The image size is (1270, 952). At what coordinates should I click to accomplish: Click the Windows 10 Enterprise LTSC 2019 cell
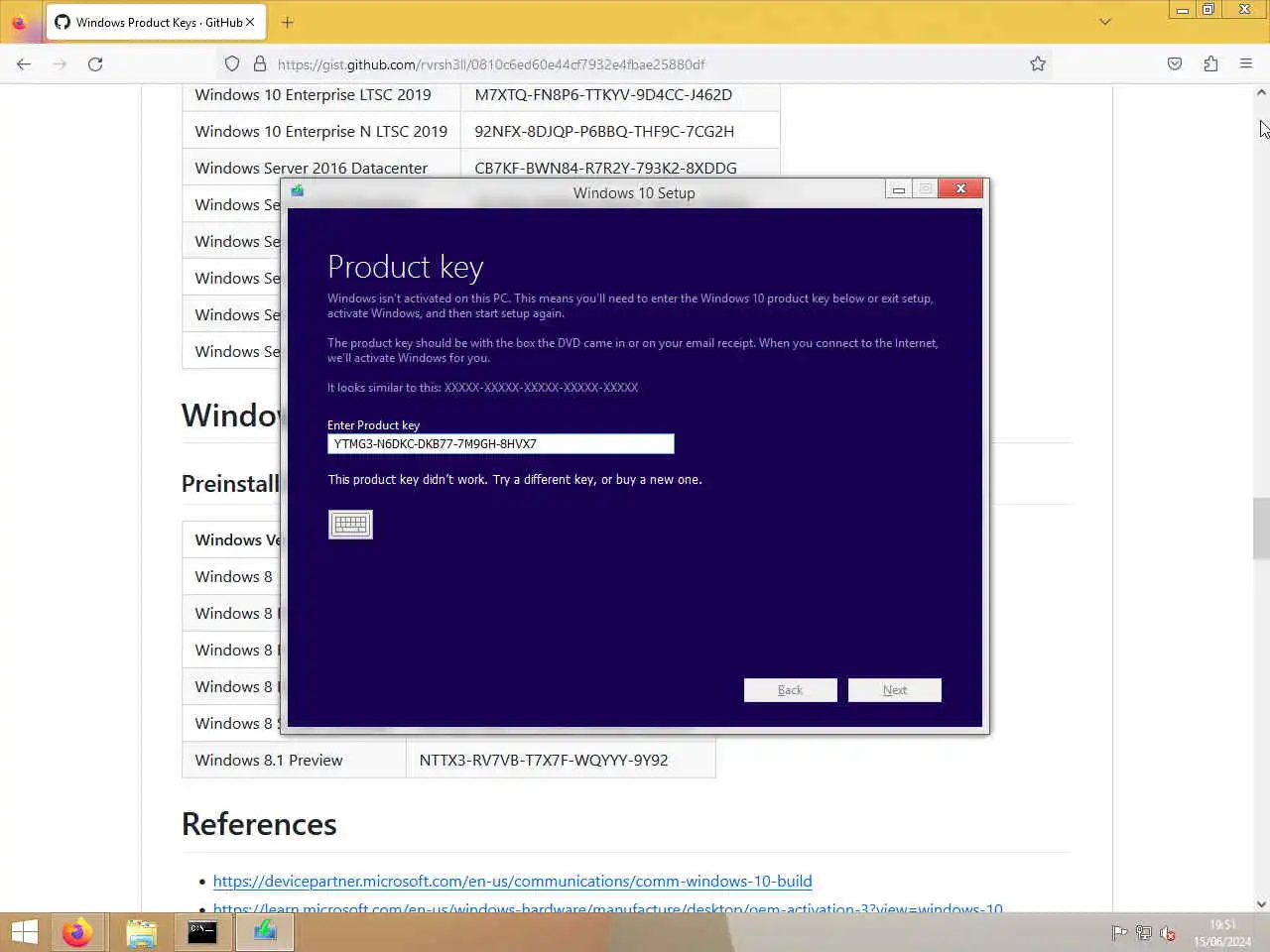tap(321, 95)
